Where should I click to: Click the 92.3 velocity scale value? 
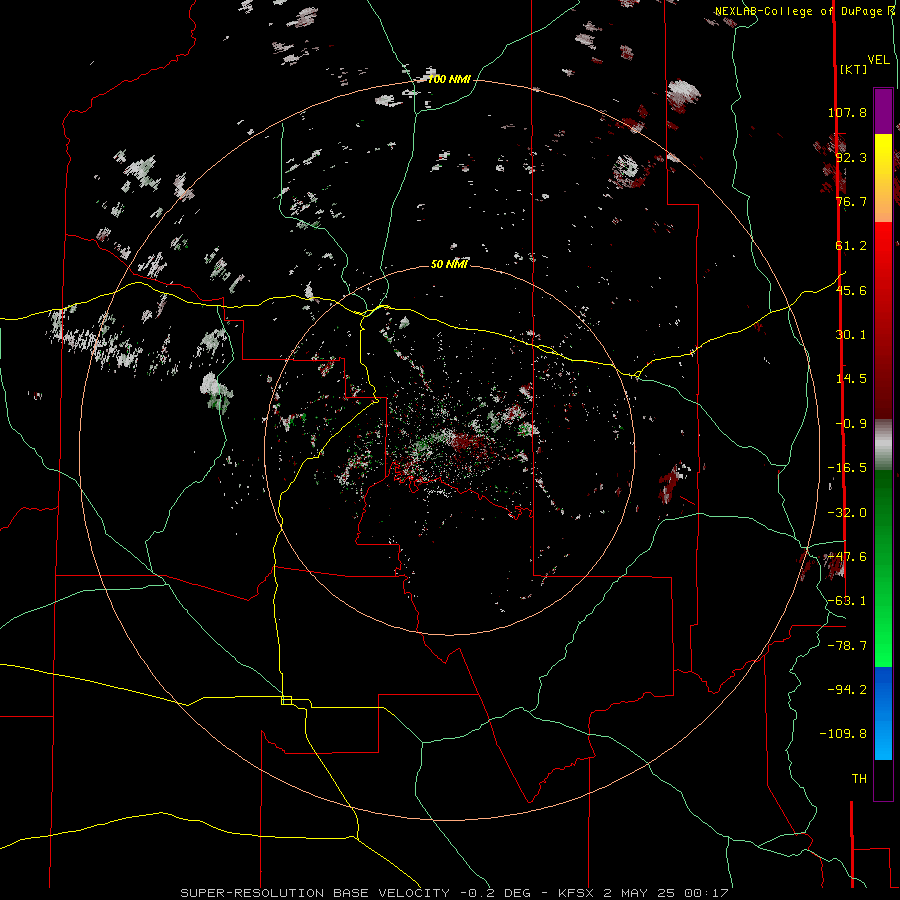tap(851, 157)
